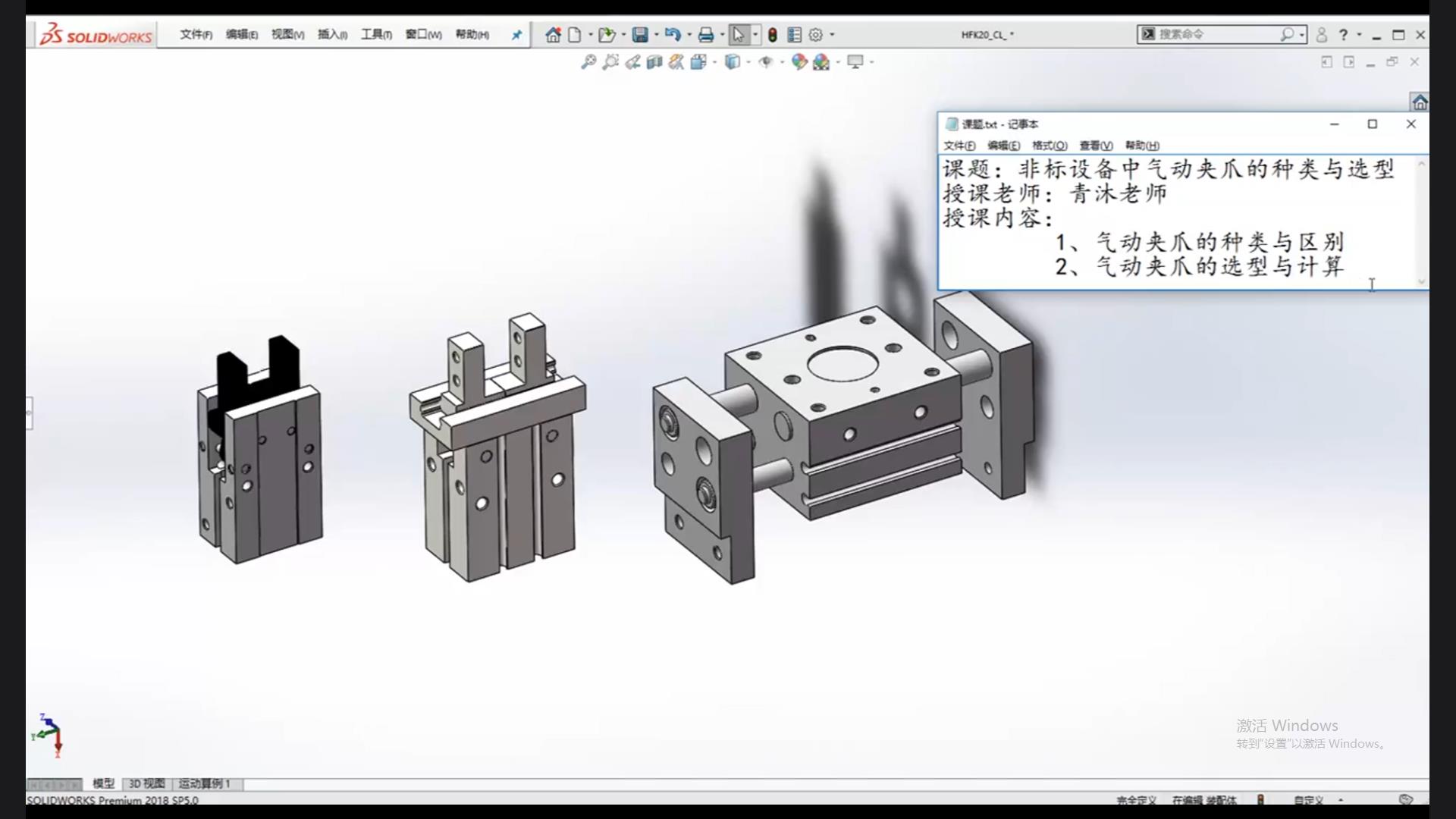The height and width of the screenshot is (819, 1456).
Task: Open the 窗口(W) menu
Action: point(423,35)
